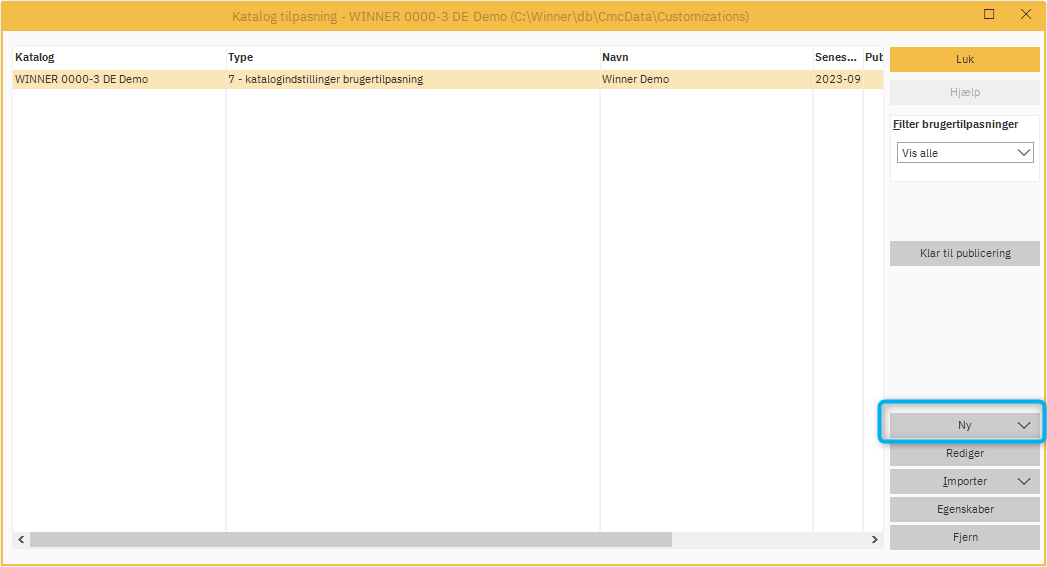Click the Luk button

pos(964,59)
